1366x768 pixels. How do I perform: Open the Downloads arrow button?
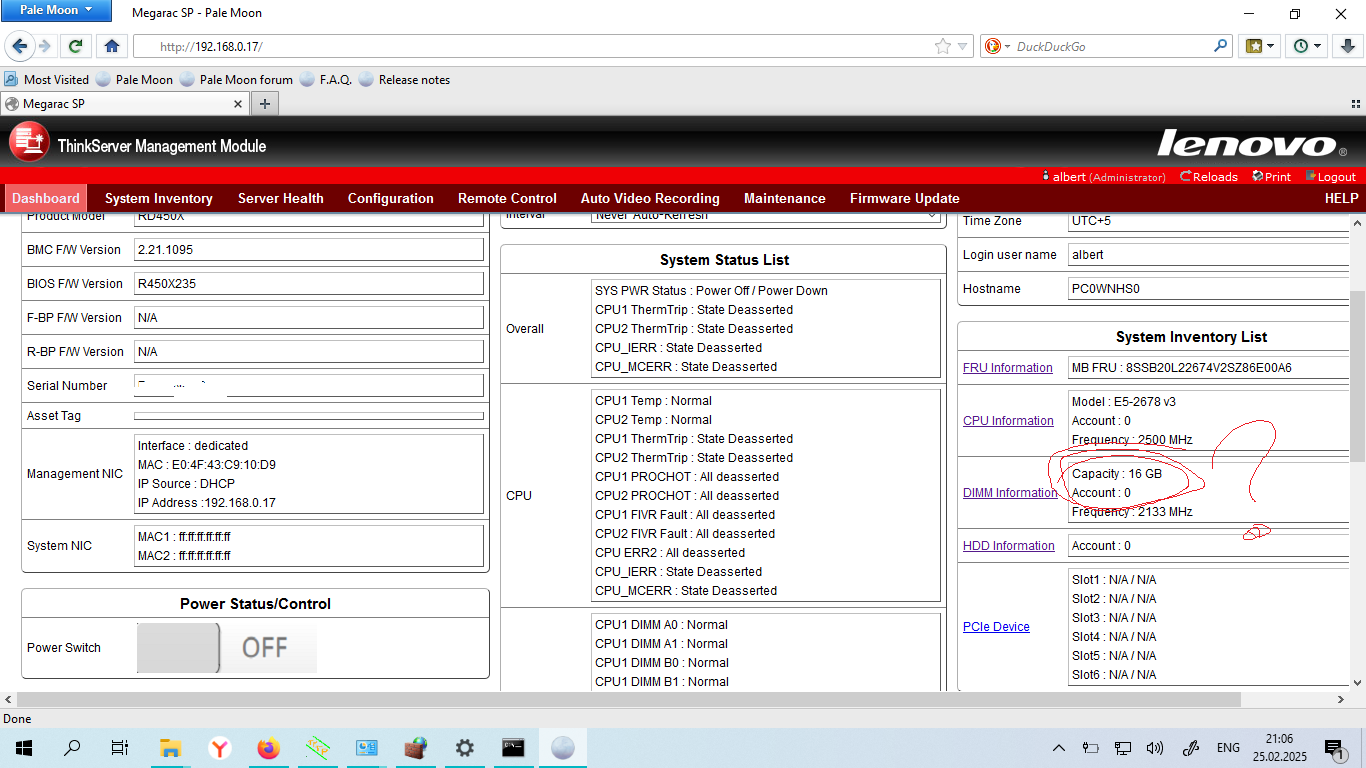tap(1347, 46)
